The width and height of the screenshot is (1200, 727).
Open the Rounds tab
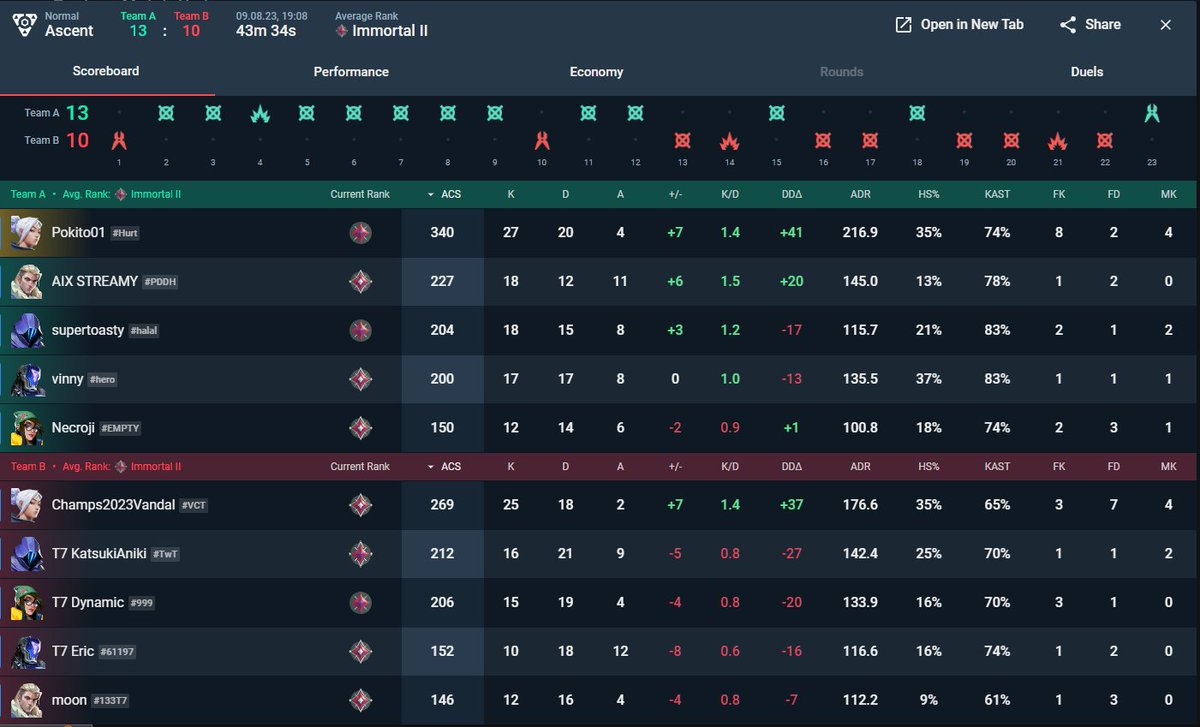(841, 72)
